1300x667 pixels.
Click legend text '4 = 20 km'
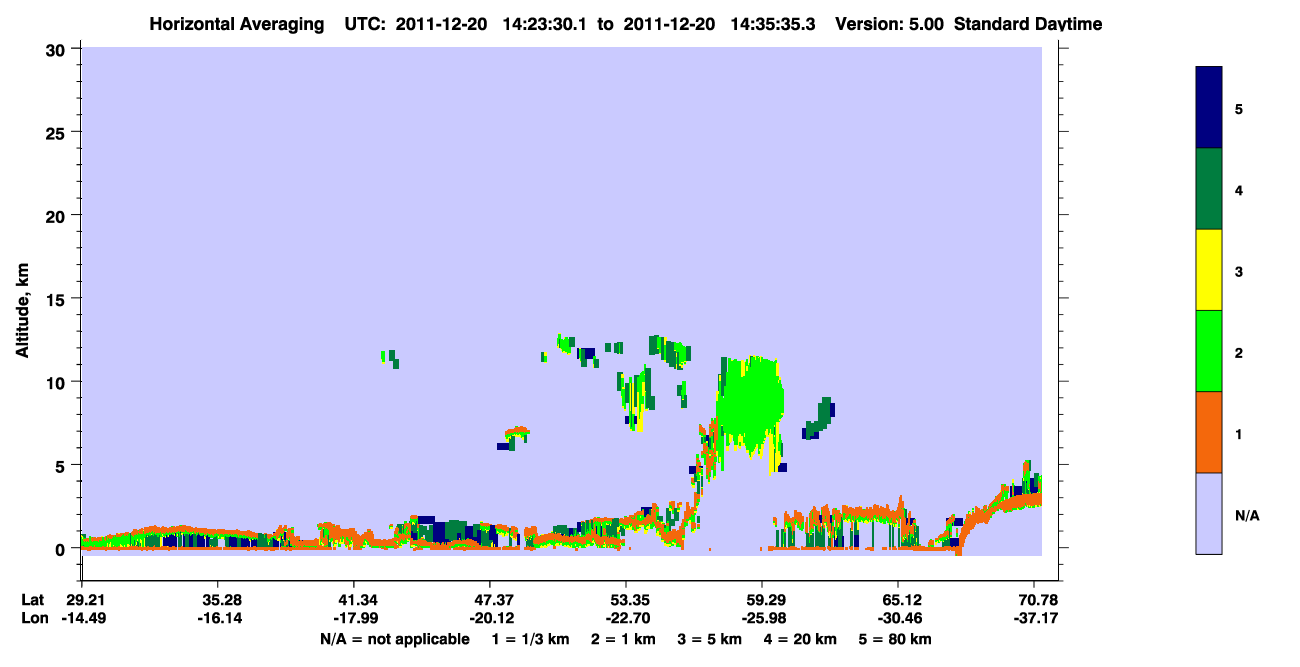point(801,639)
